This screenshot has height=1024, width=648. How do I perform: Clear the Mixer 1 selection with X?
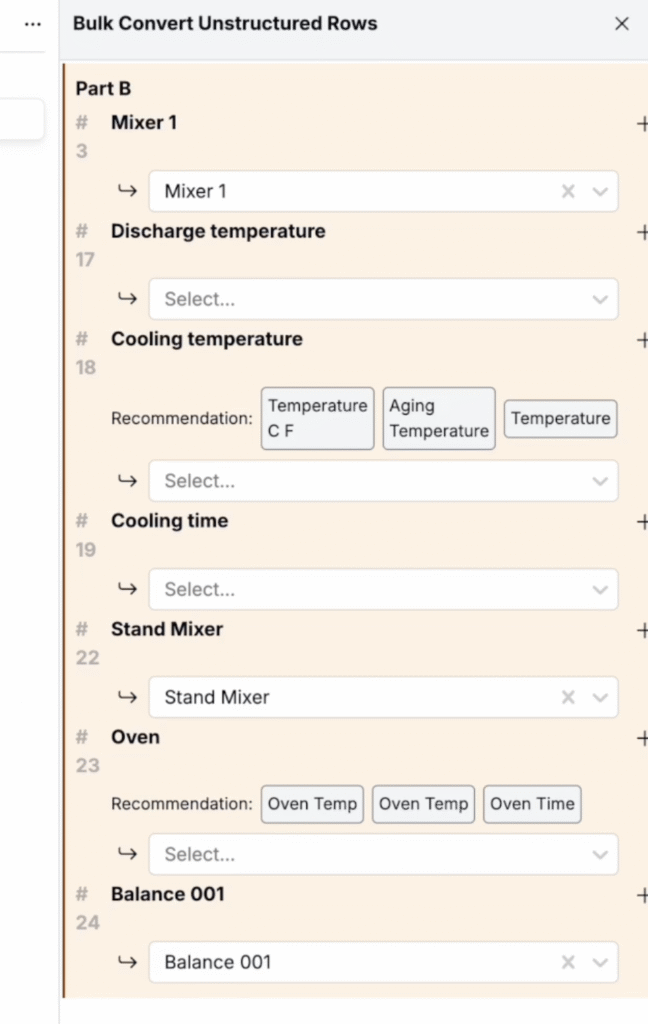(568, 191)
